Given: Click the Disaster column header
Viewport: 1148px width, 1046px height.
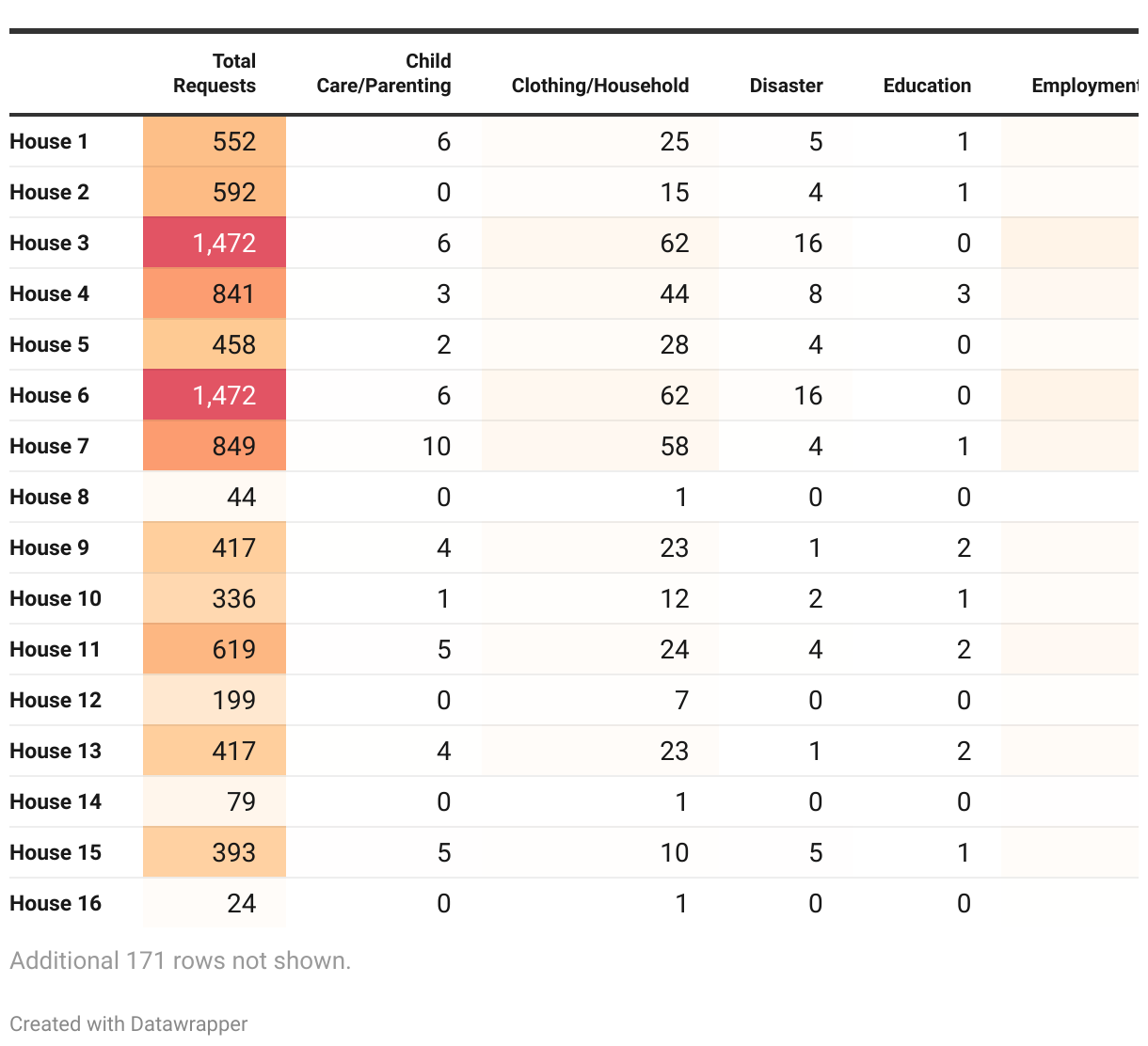Looking at the screenshot, I should pyautogui.click(x=787, y=86).
